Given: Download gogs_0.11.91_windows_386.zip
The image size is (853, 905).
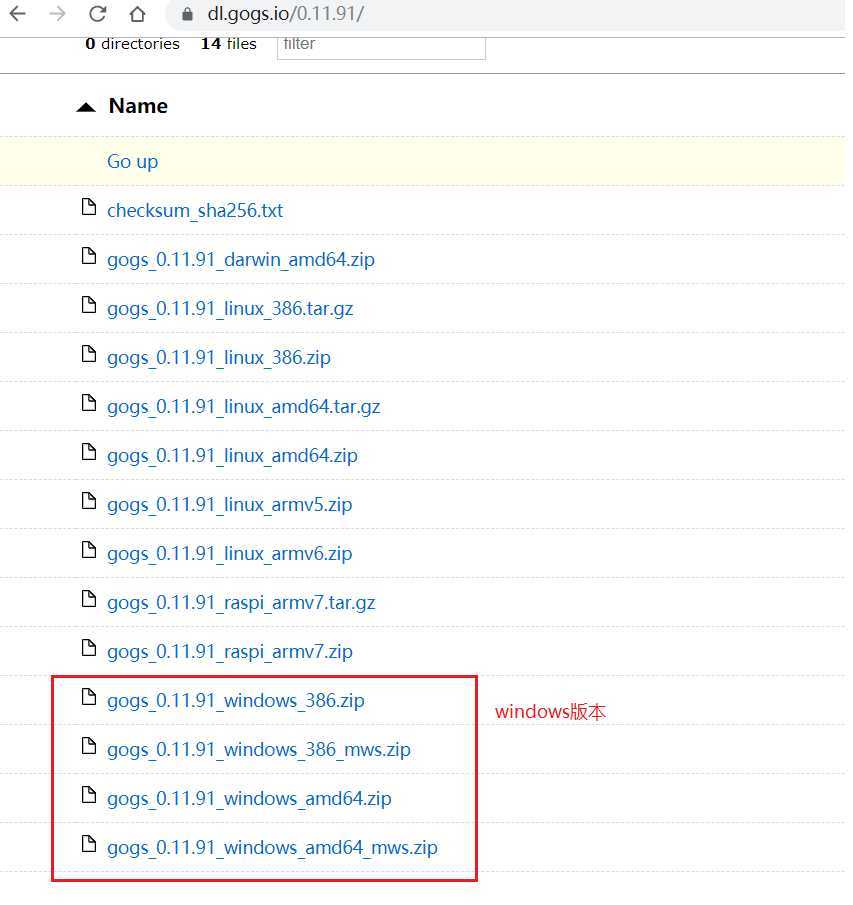Looking at the screenshot, I should [x=235, y=702].
